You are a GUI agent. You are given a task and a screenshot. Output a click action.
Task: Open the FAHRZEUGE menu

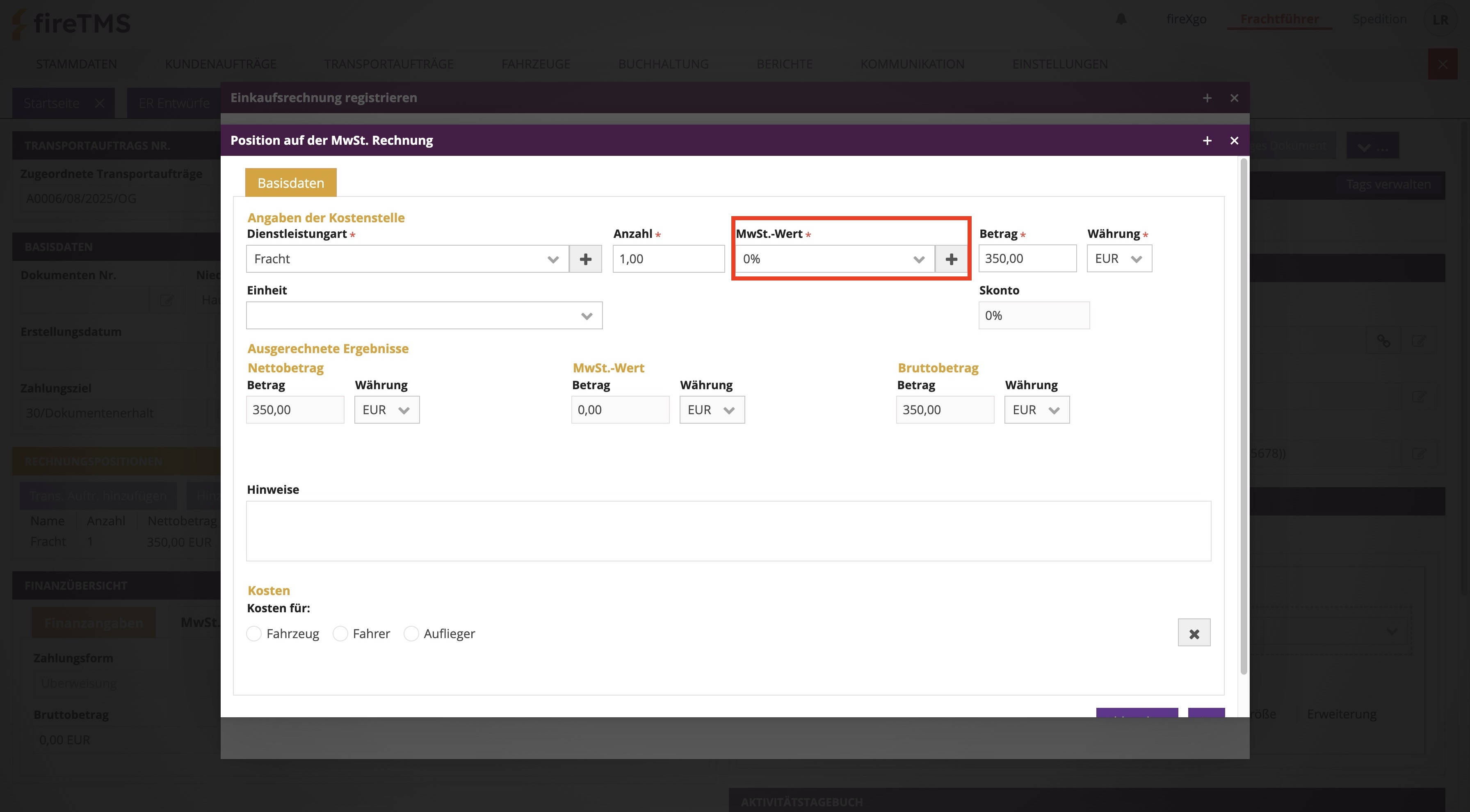pos(536,64)
